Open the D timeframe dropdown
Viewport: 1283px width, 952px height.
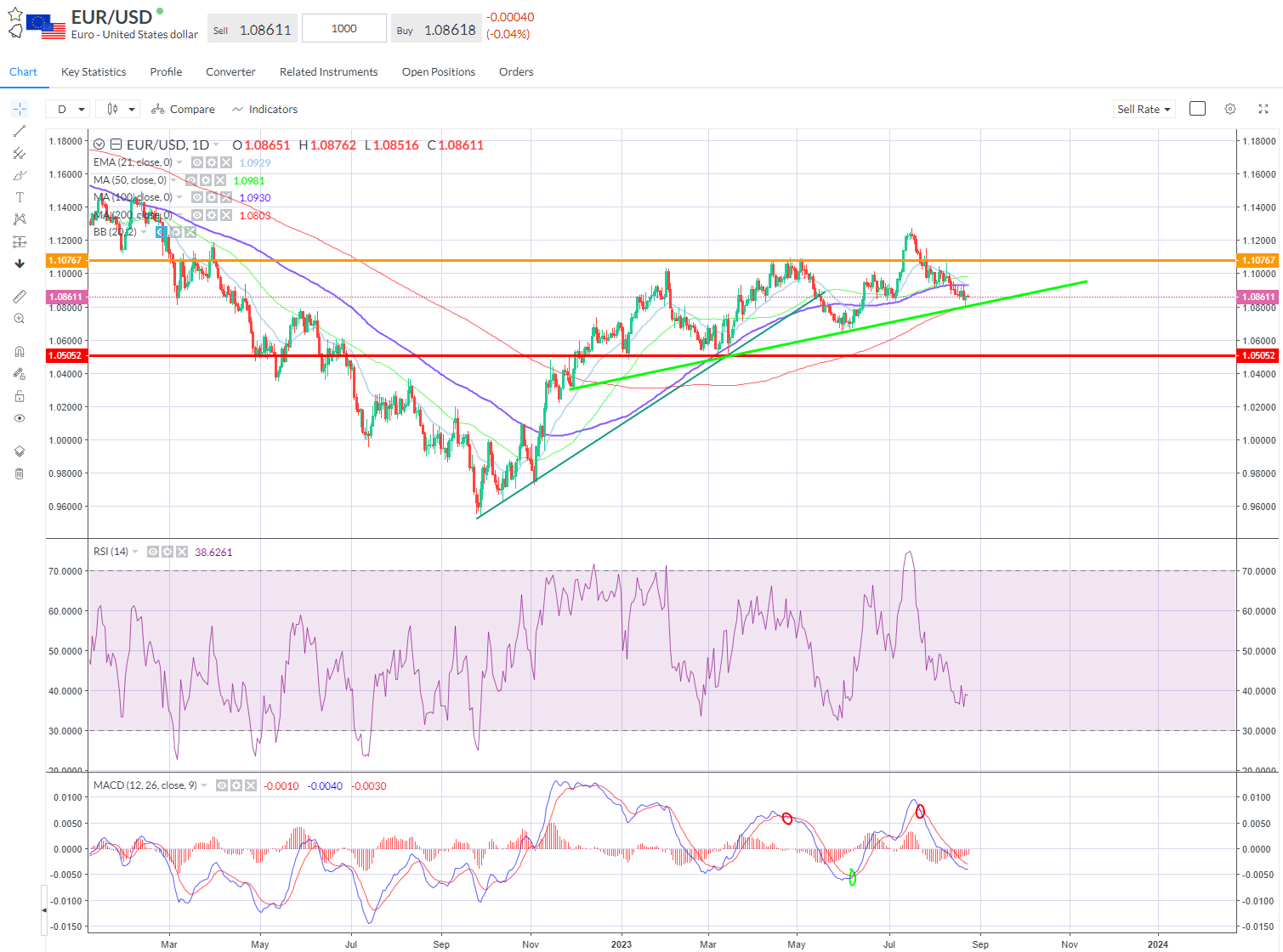[x=69, y=109]
